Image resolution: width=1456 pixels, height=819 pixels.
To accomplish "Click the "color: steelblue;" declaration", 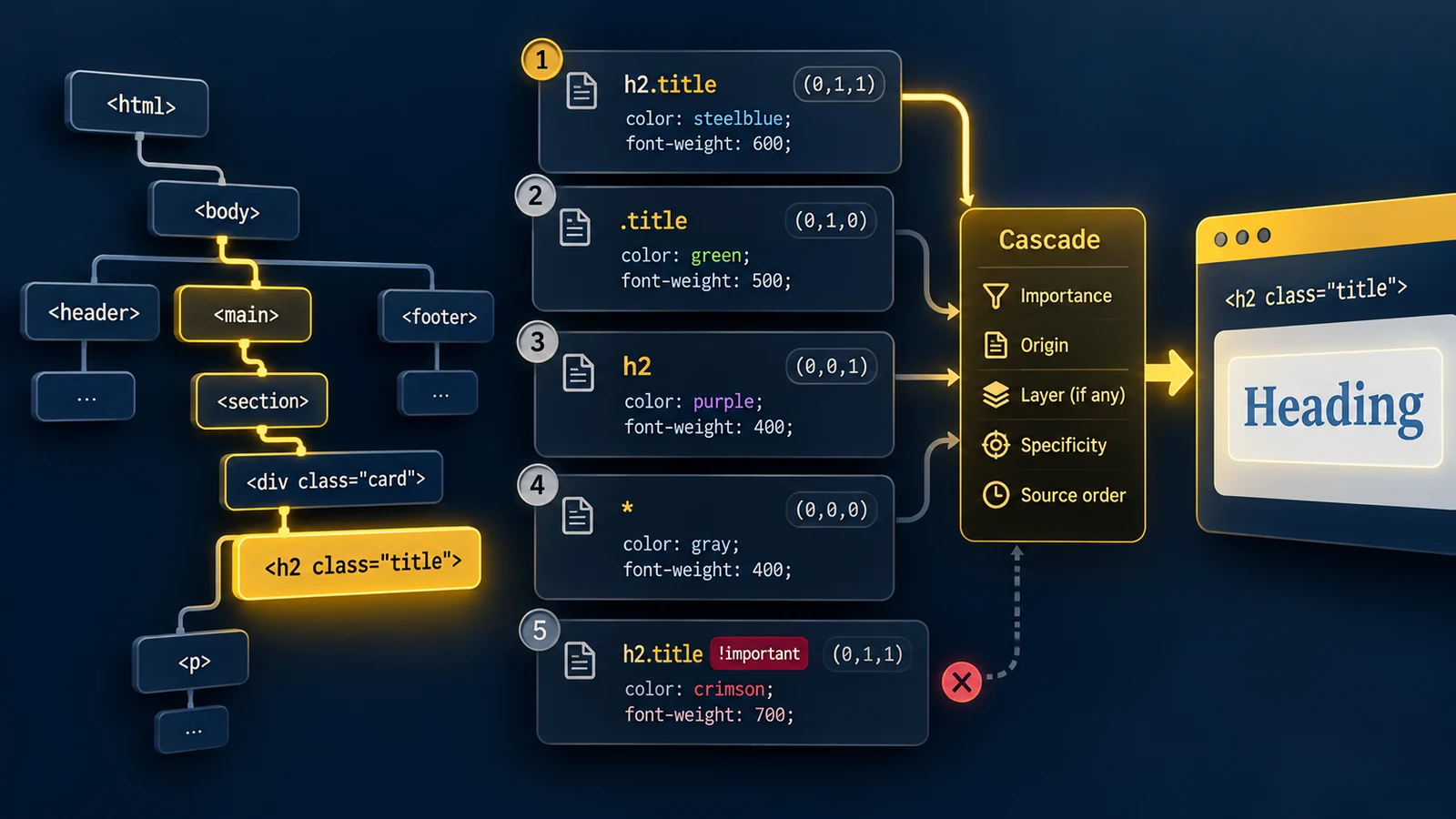I will click(x=708, y=118).
